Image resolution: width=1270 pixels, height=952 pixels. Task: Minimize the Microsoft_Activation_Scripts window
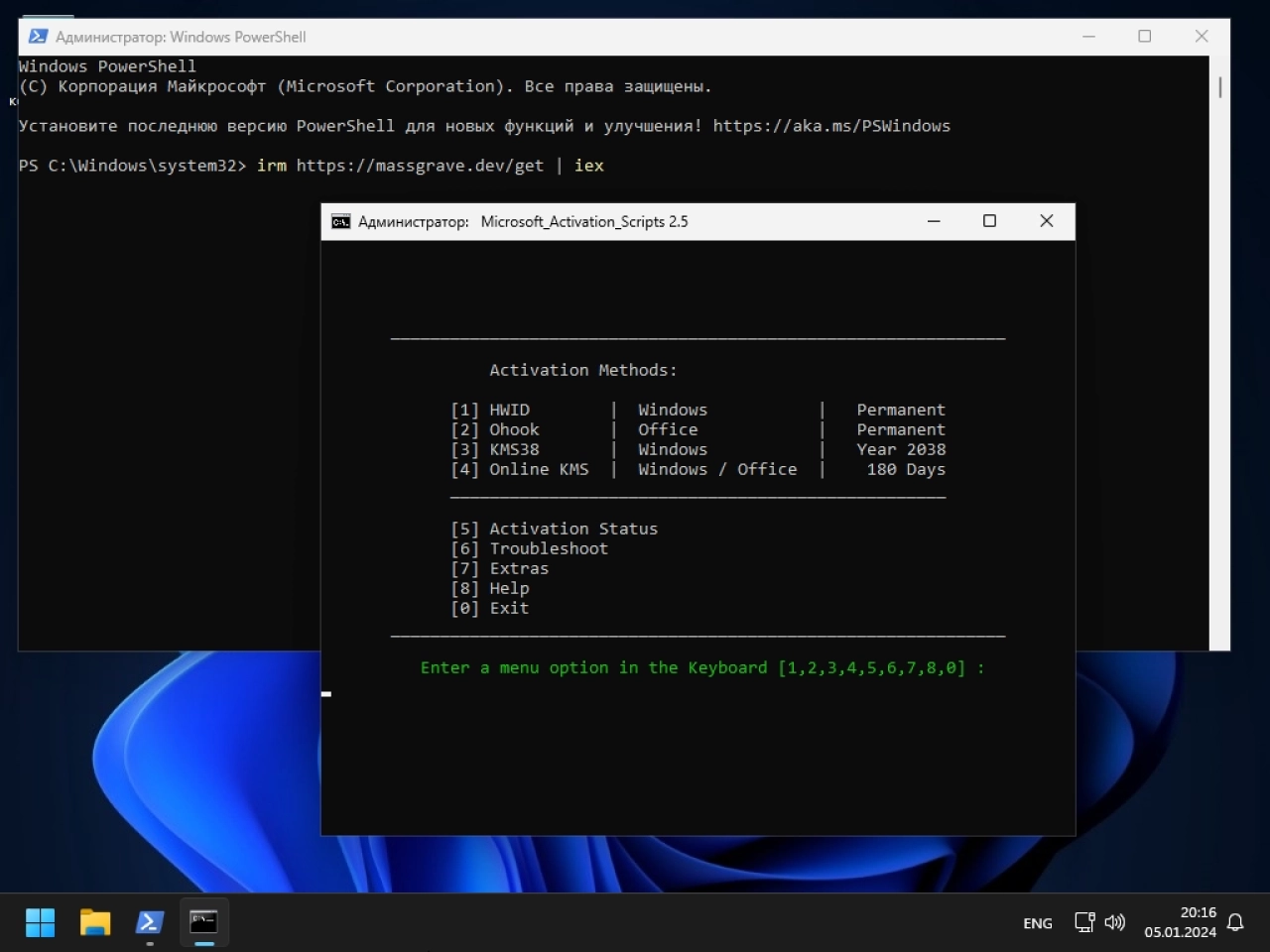pyautogui.click(x=934, y=221)
